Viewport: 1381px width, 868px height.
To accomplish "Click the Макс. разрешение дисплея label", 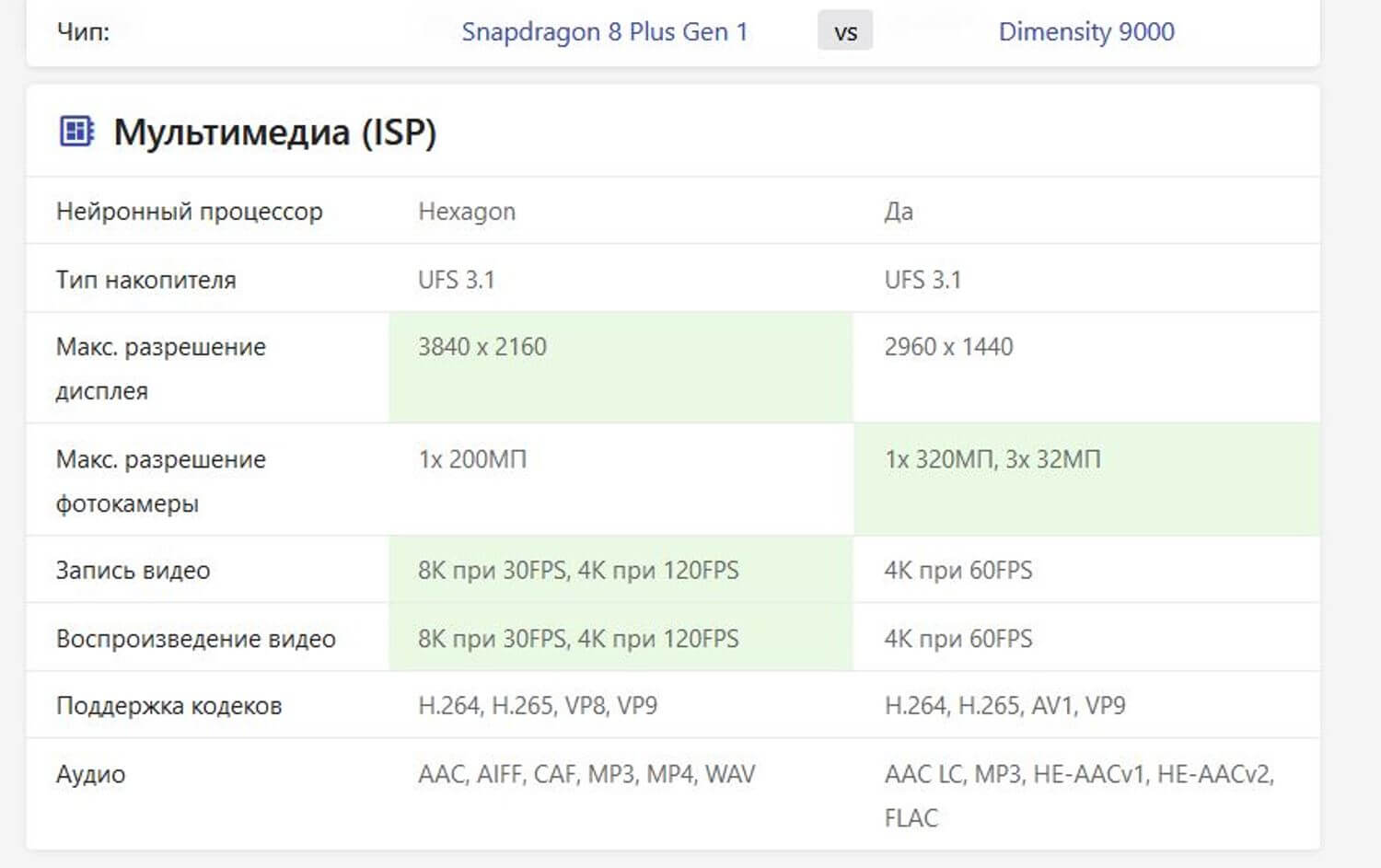I will [x=161, y=368].
